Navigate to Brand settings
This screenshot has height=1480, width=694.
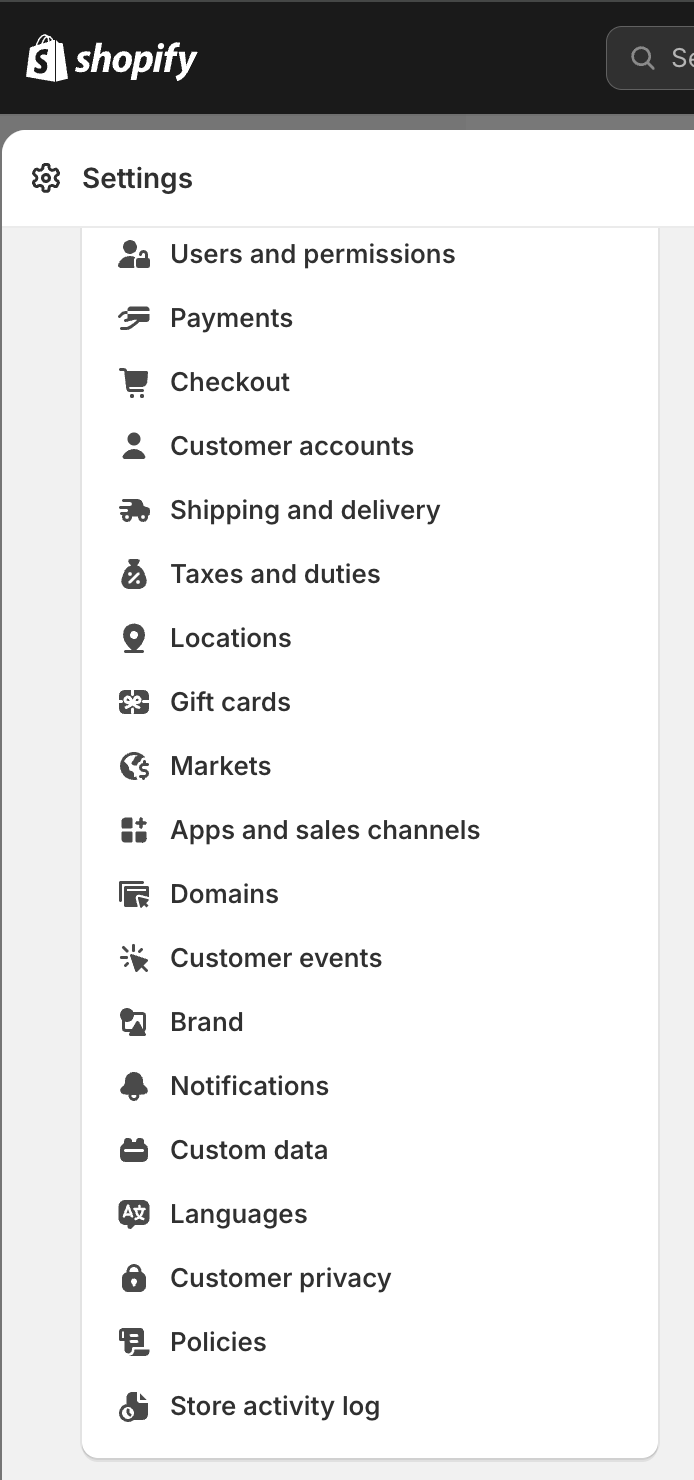207,1022
